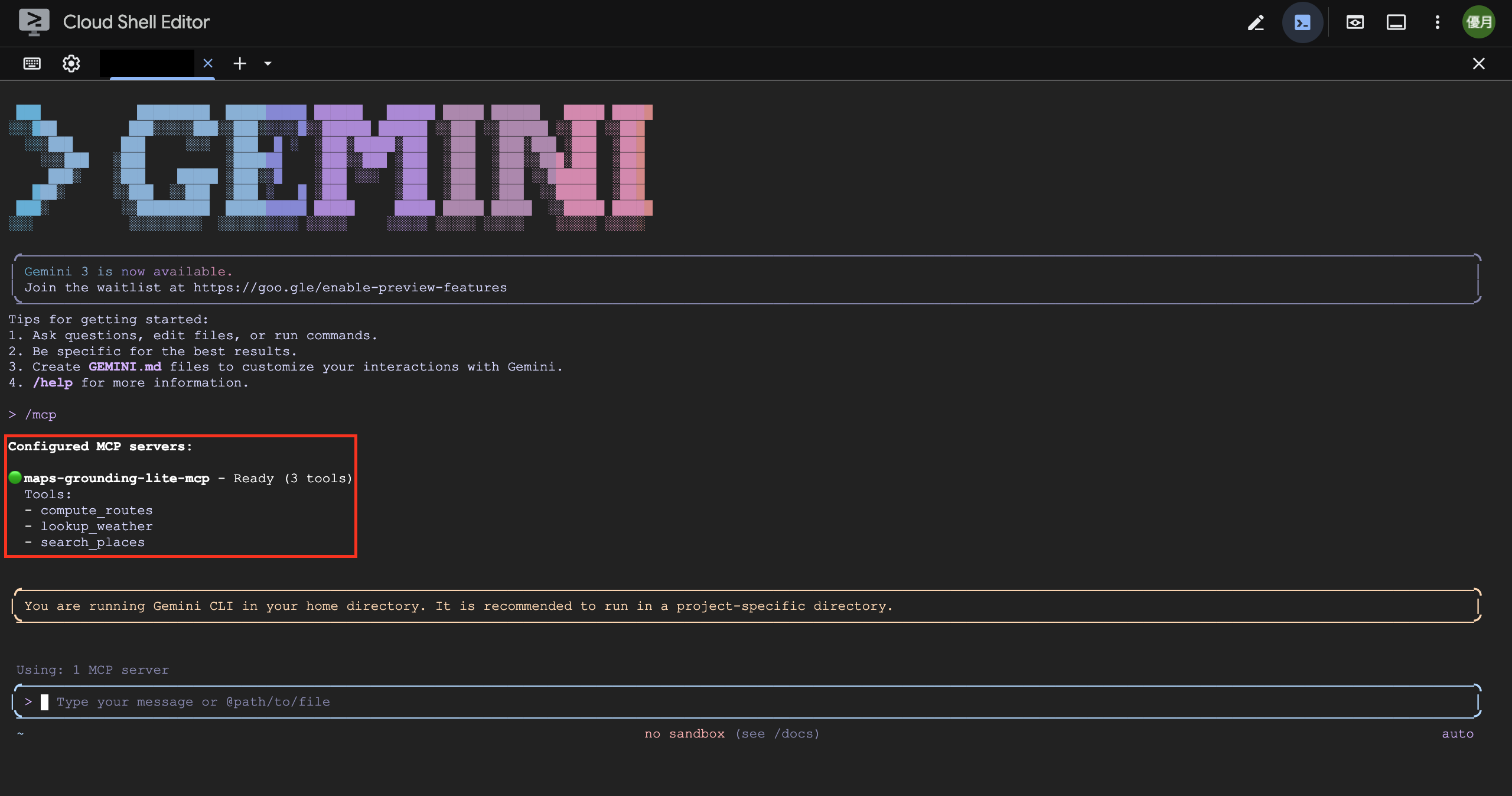Click the Cloud Shell logo icon

coord(34,22)
